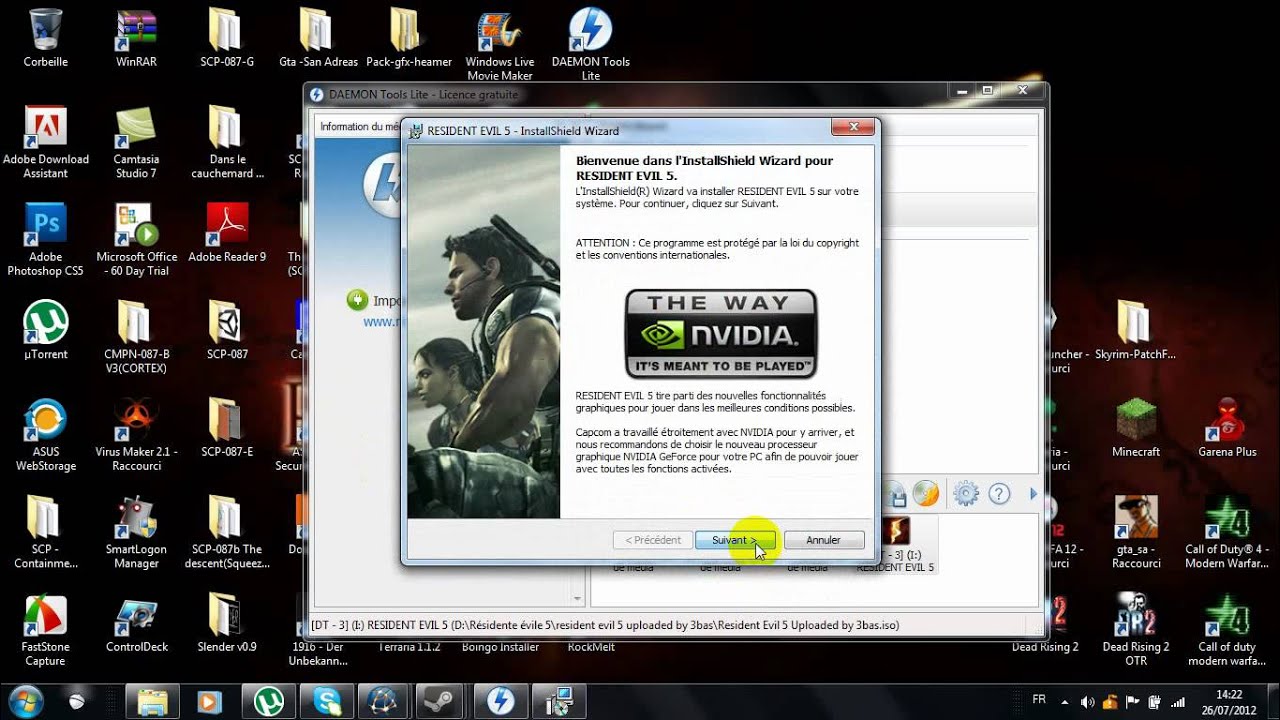Open the WinRAR desktop shortcut
Viewport: 1280px width, 720px height.
136,38
